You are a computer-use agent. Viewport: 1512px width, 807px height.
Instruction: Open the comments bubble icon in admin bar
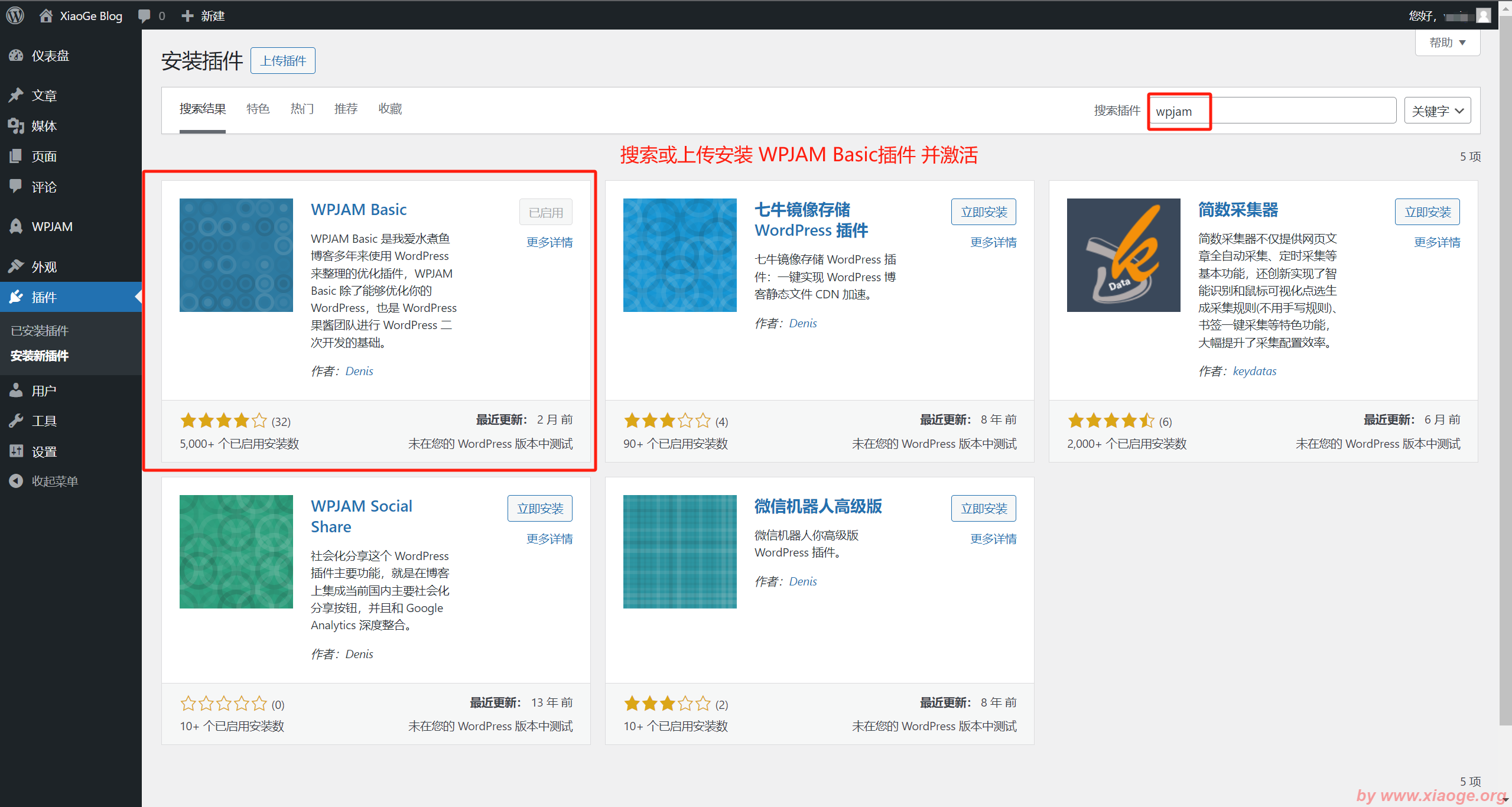(144, 16)
